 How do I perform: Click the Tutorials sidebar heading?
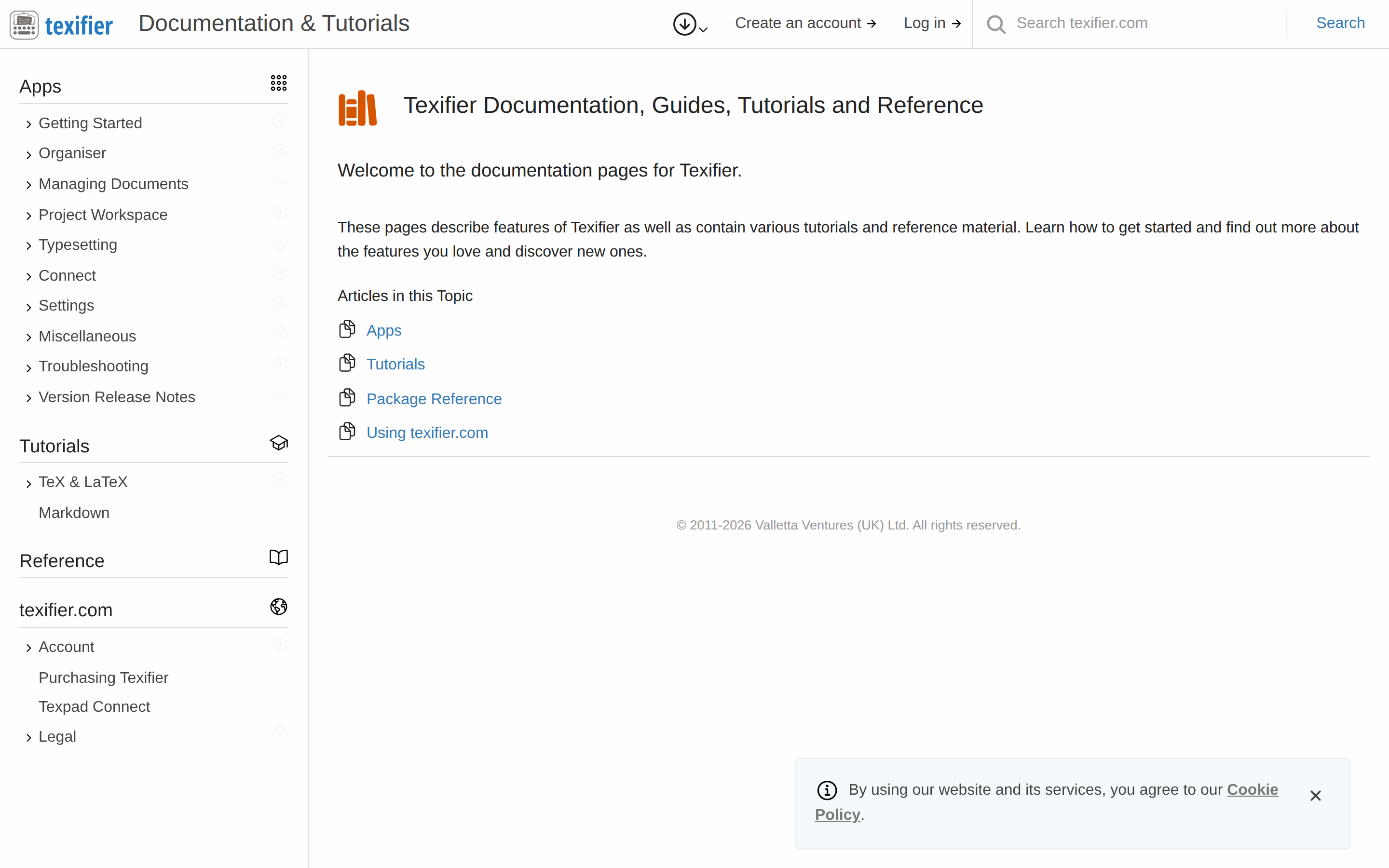click(54, 446)
